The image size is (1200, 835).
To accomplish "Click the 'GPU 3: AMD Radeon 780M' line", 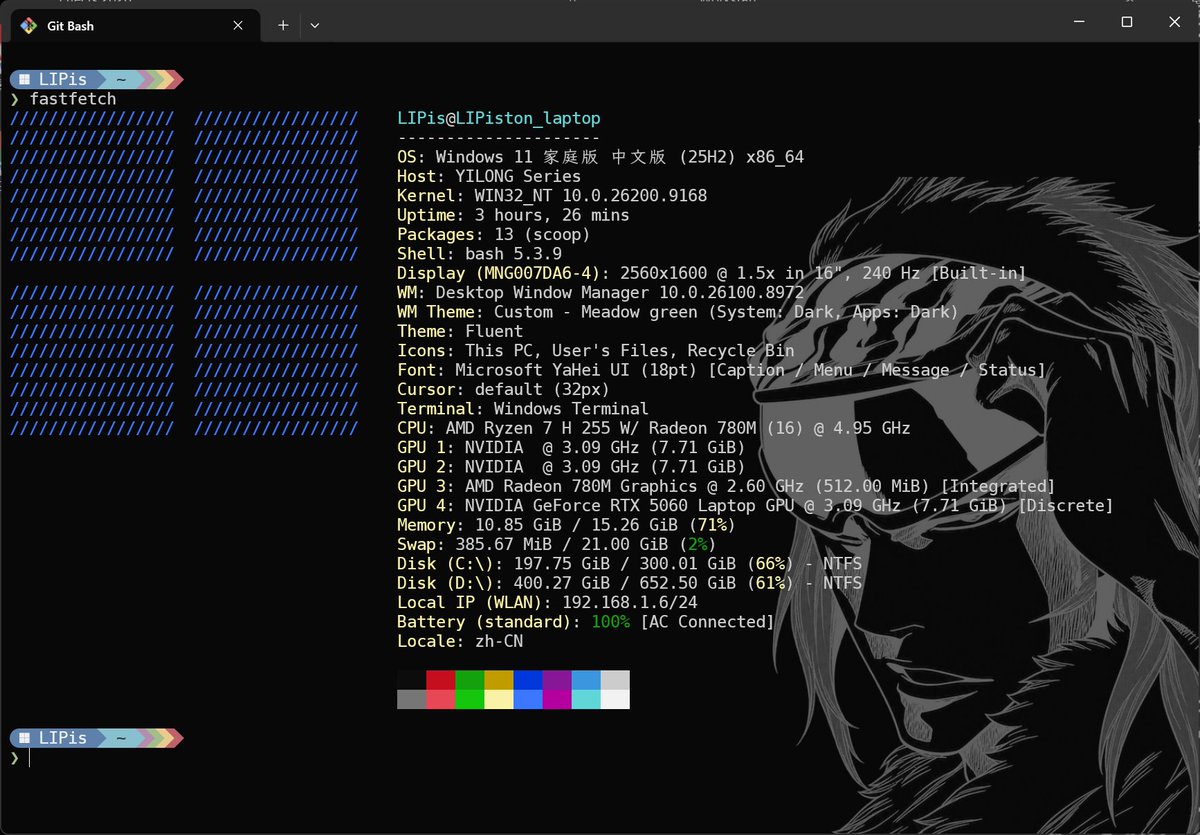I will click(726, 486).
